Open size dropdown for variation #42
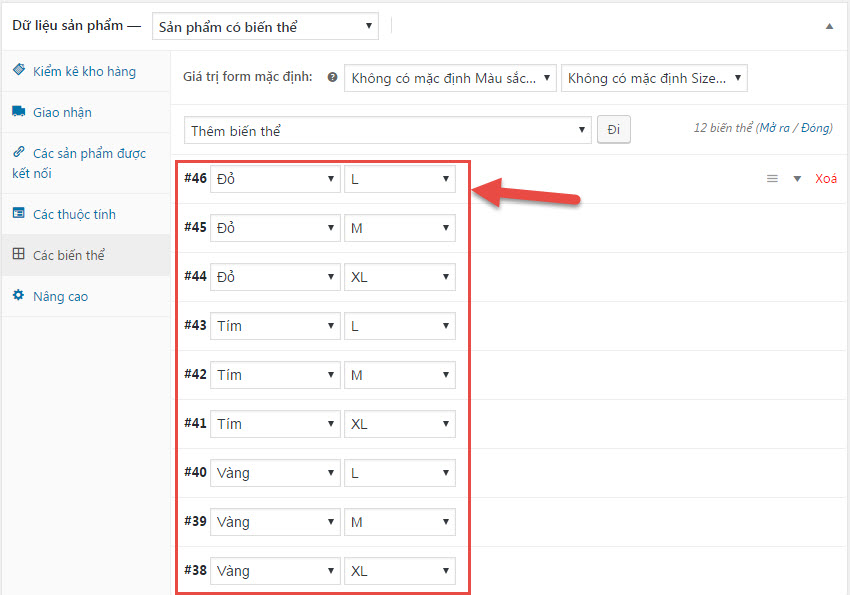 coord(400,375)
